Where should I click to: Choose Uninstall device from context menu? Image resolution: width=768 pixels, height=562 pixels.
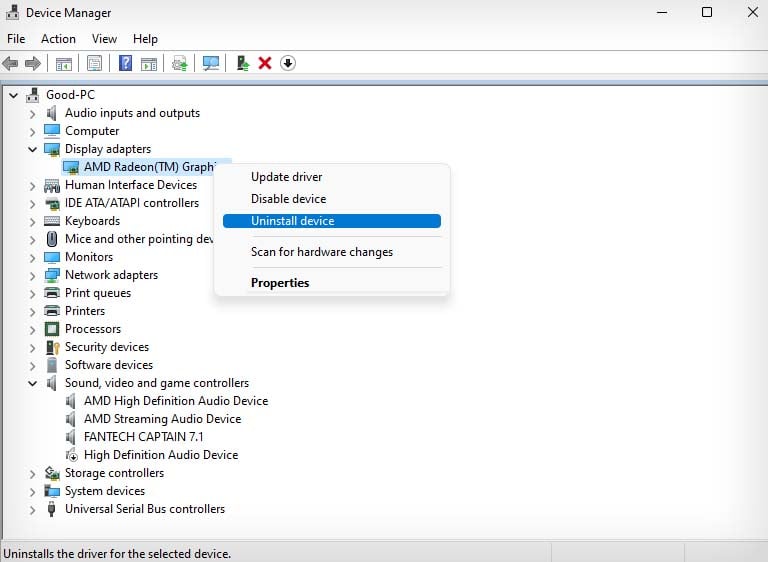tap(292, 221)
